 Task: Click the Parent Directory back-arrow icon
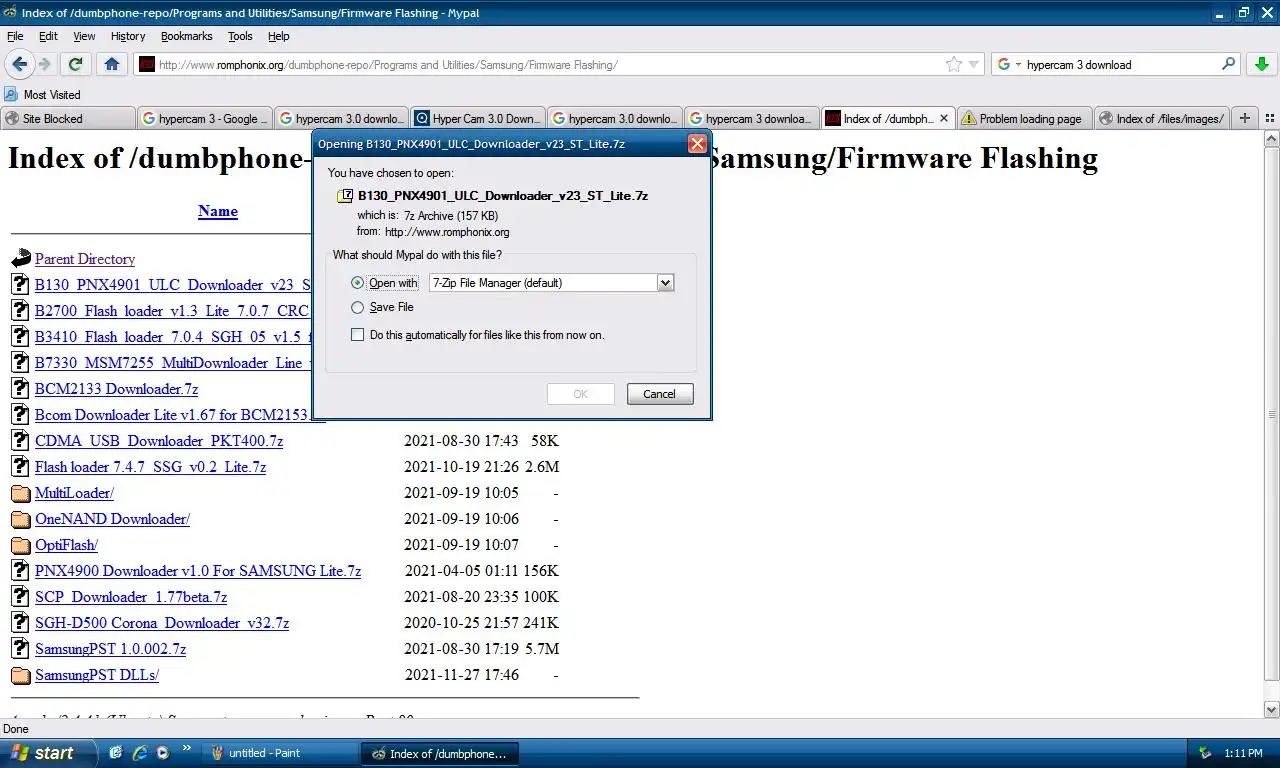click(21, 259)
